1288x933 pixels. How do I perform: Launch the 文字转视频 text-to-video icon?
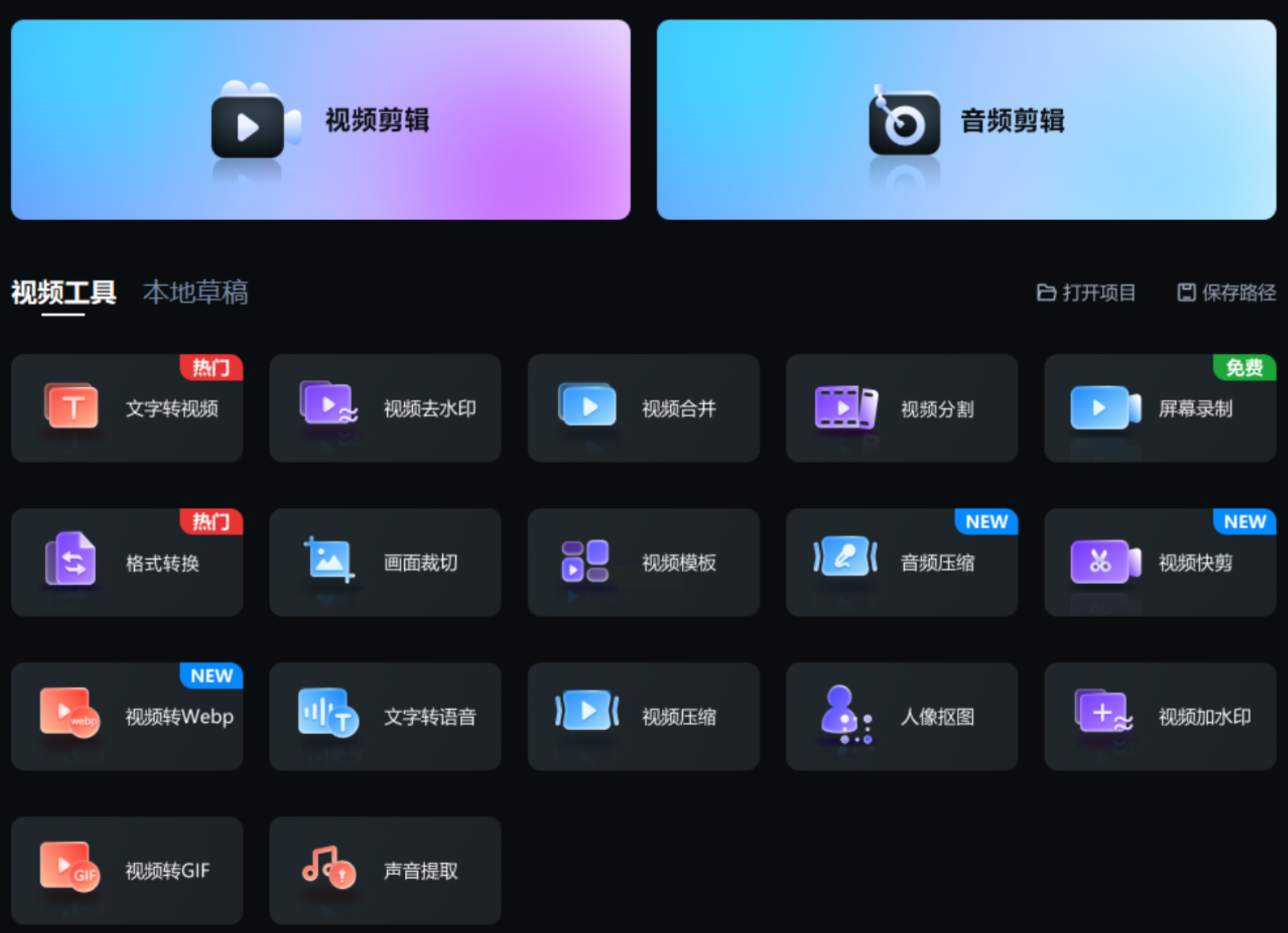tap(72, 407)
